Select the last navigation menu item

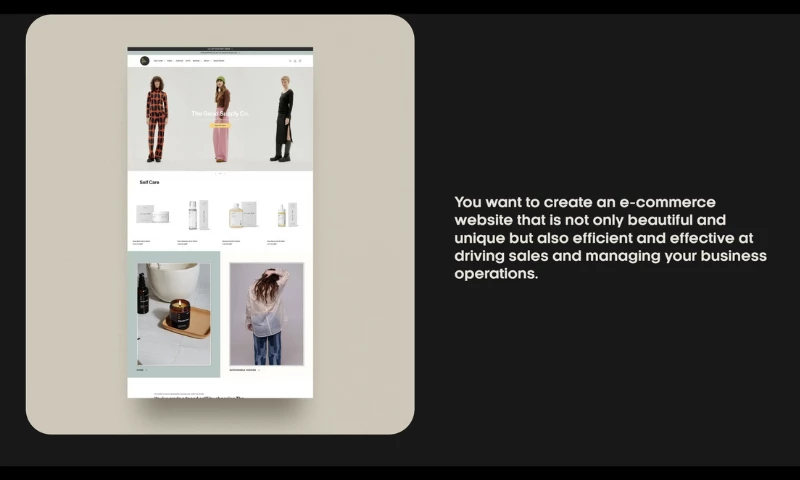tap(218, 61)
